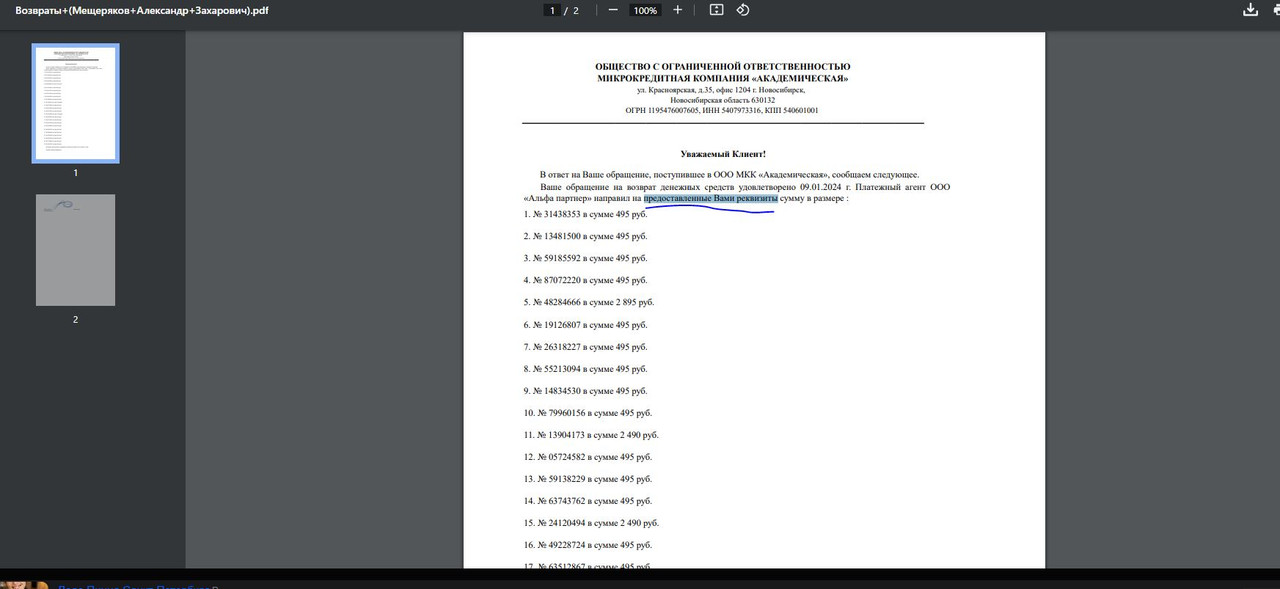Click the 100% zoom level field
The image size is (1280, 589).
click(645, 10)
